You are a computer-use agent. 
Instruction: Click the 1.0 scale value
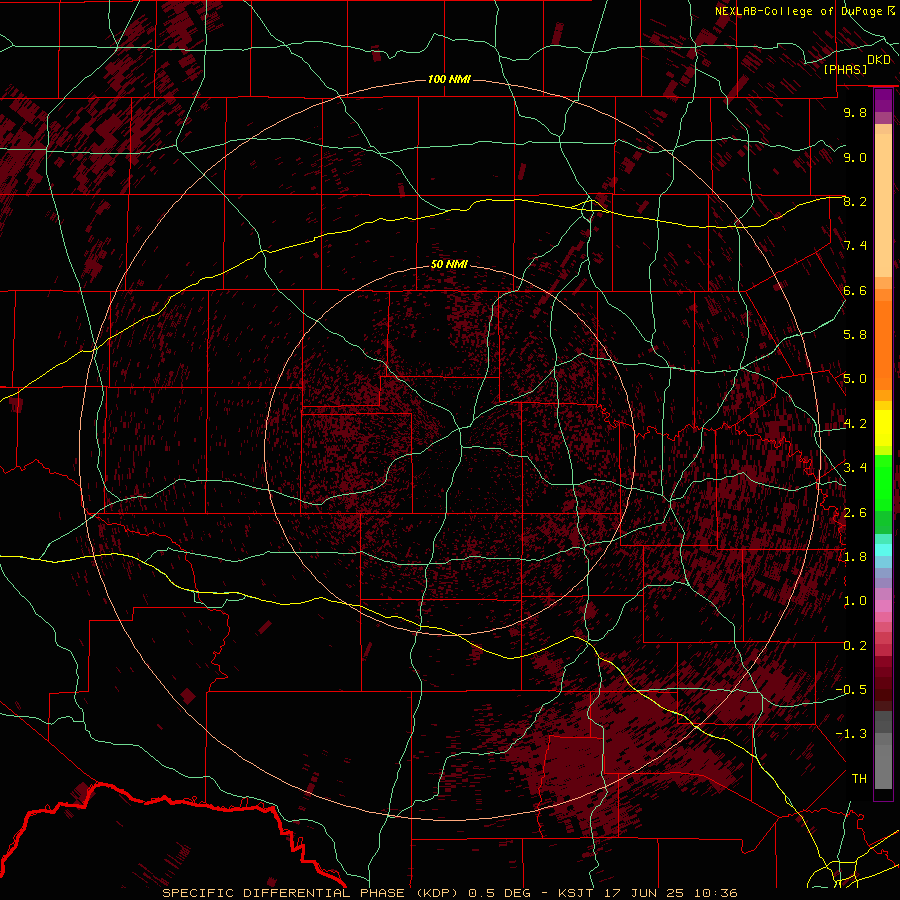coord(855,601)
